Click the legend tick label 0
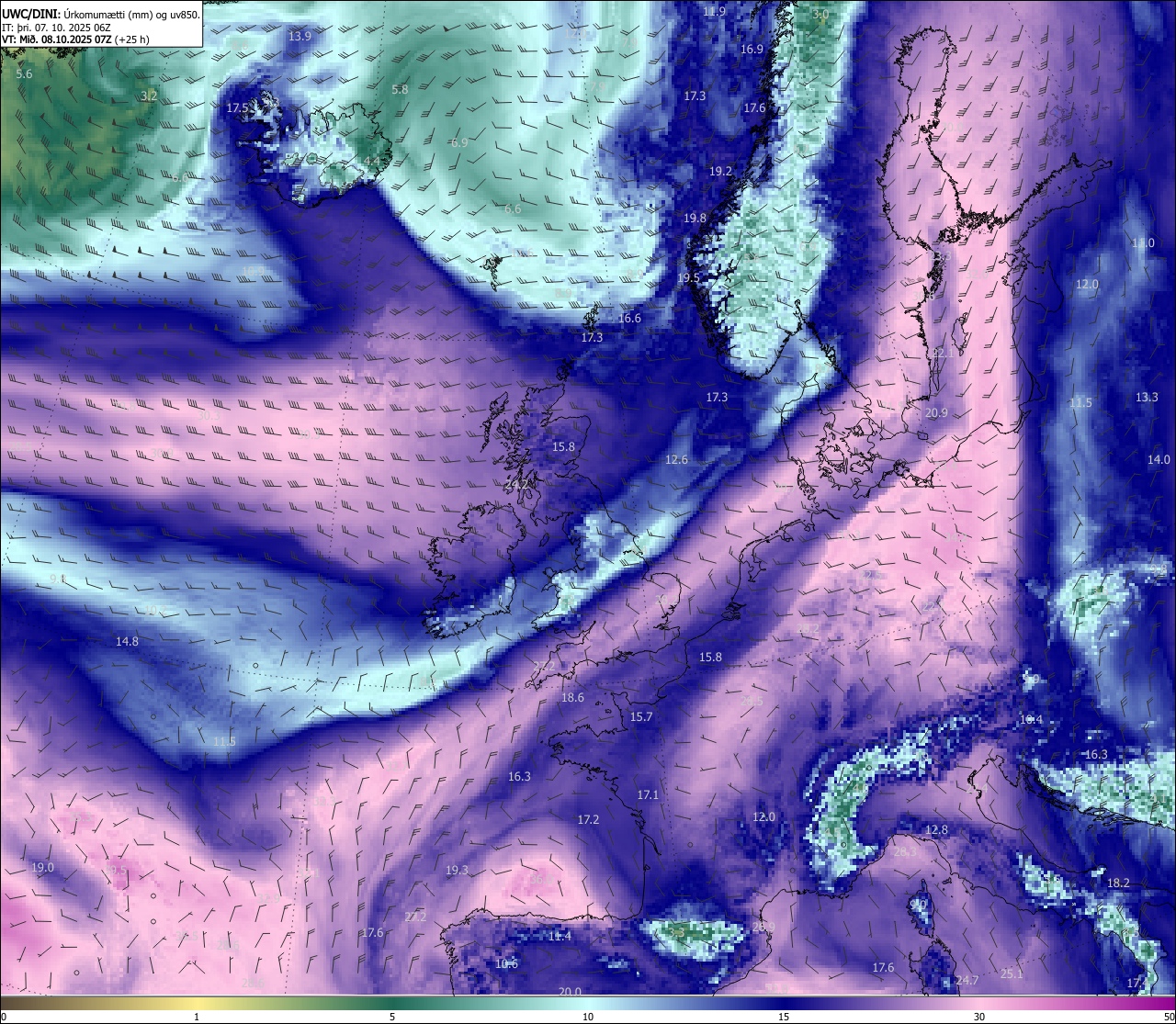 [x=4, y=1017]
